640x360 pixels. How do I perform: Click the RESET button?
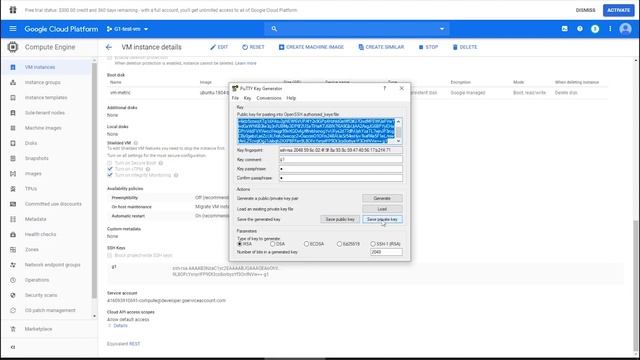pyautogui.click(x=253, y=47)
